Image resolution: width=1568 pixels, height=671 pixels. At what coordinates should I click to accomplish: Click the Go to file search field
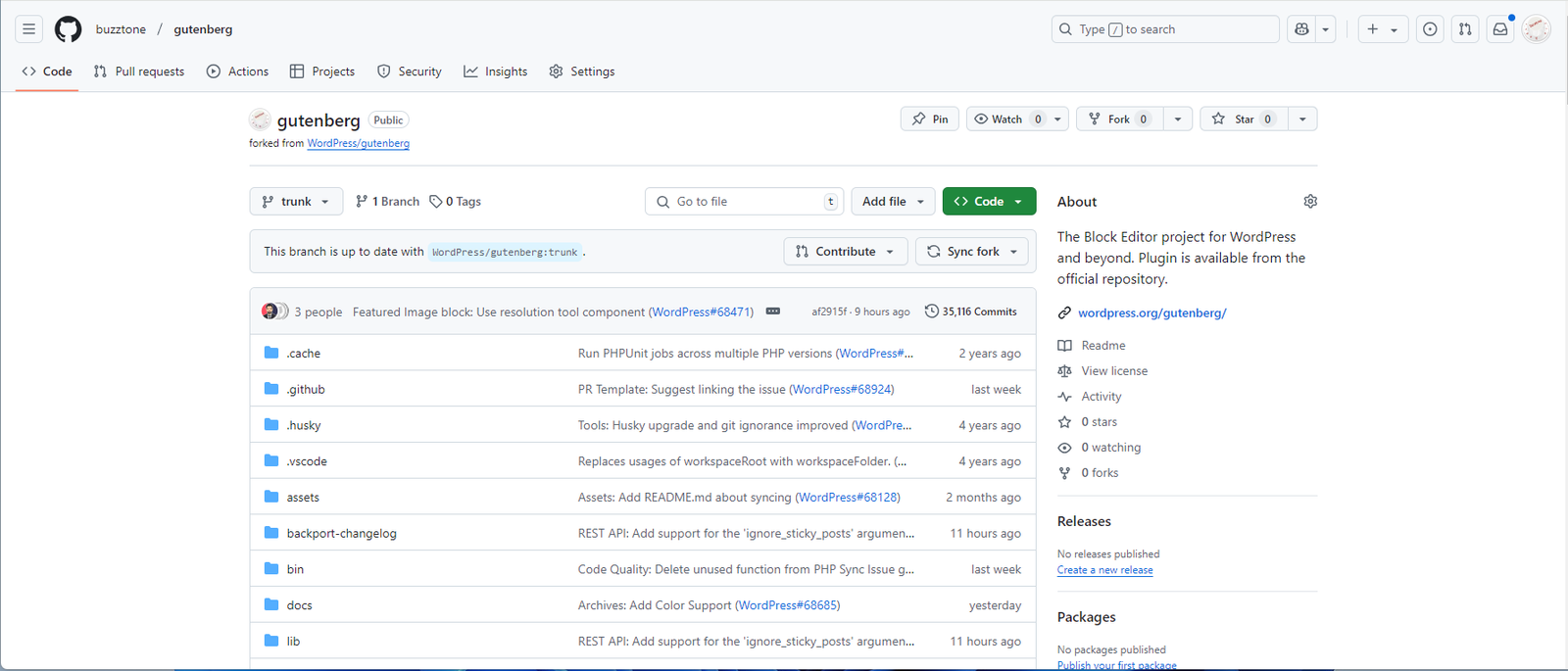pos(745,202)
